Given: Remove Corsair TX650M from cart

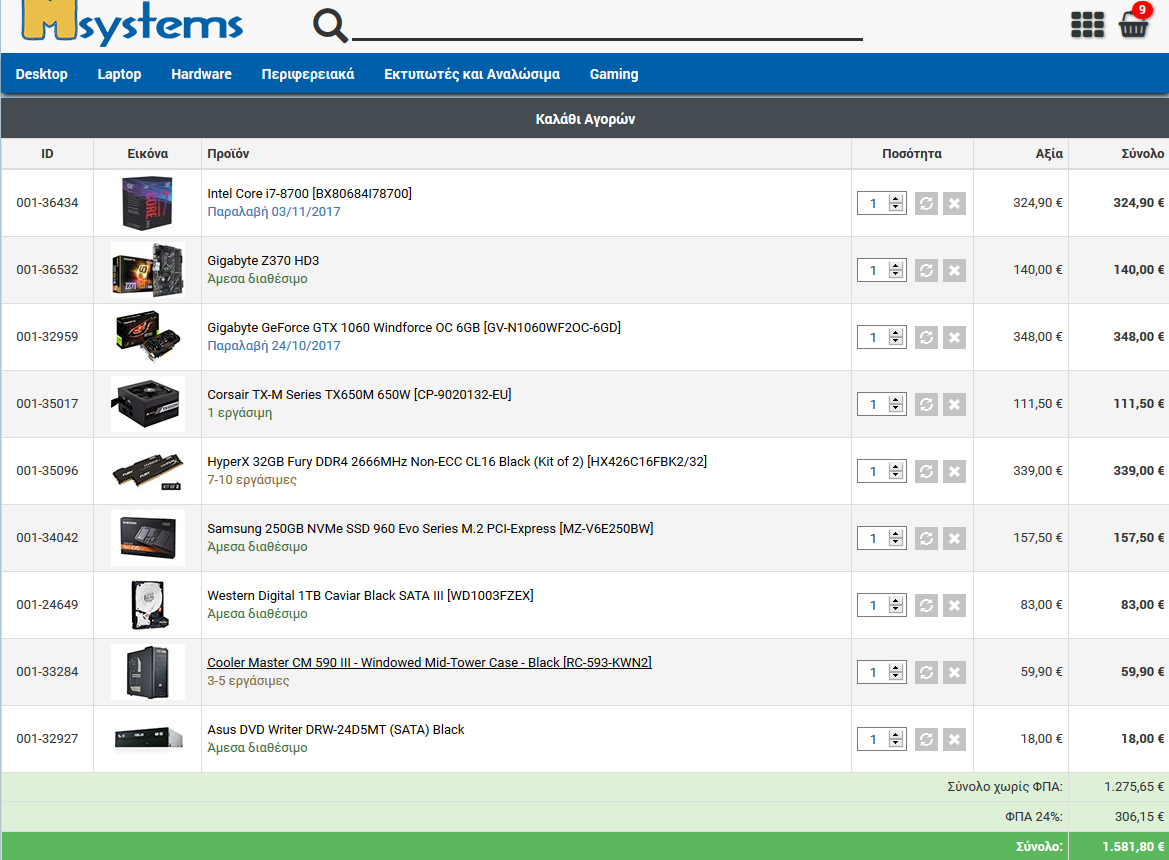Looking at the screenshot, I should pos(954,405).
